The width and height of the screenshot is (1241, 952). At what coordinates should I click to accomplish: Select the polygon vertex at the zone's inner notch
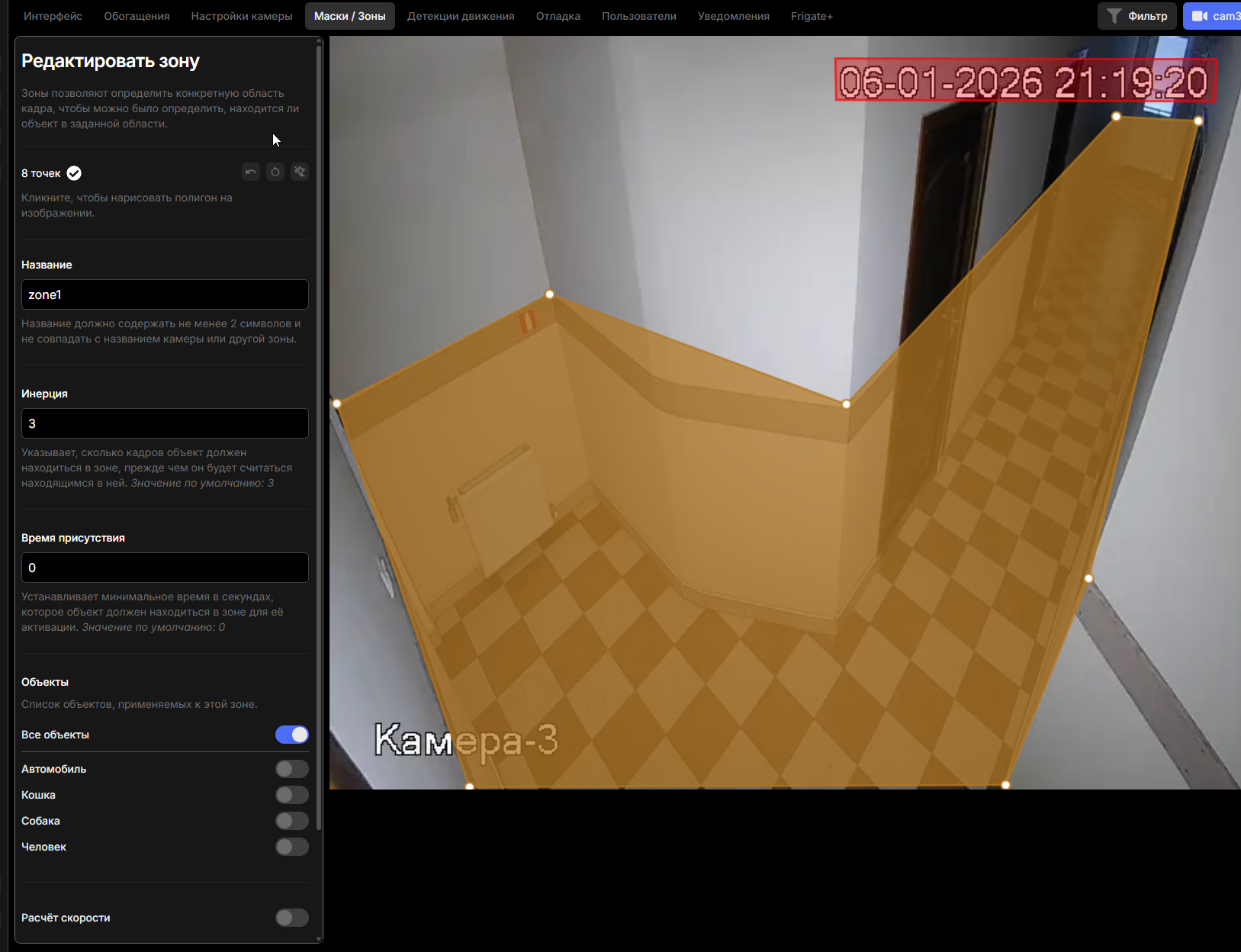click(846, 404)
